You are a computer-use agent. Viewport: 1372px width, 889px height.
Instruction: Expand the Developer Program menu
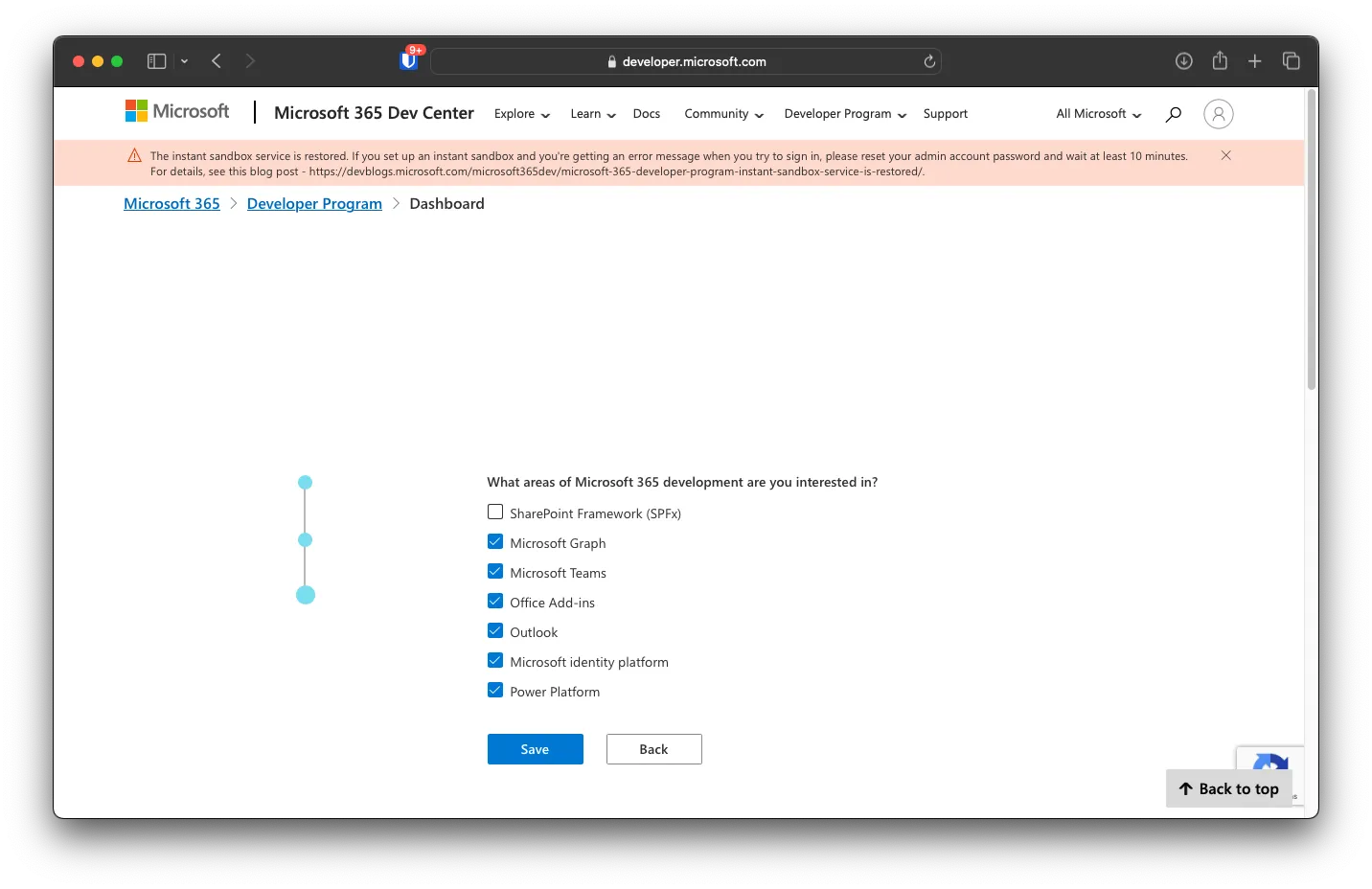pos(845,114)
